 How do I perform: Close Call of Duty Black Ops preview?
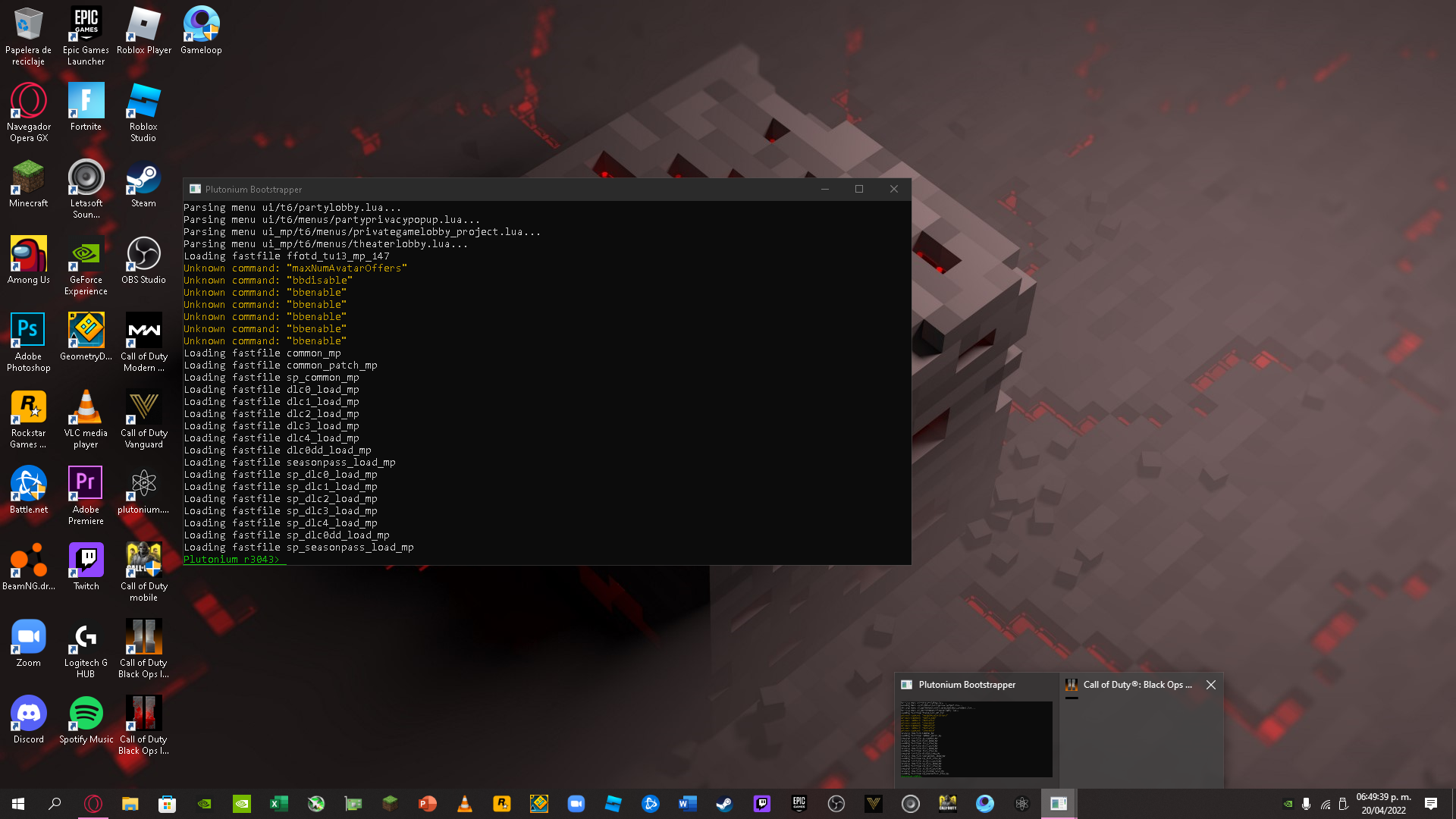point(1211,685)
